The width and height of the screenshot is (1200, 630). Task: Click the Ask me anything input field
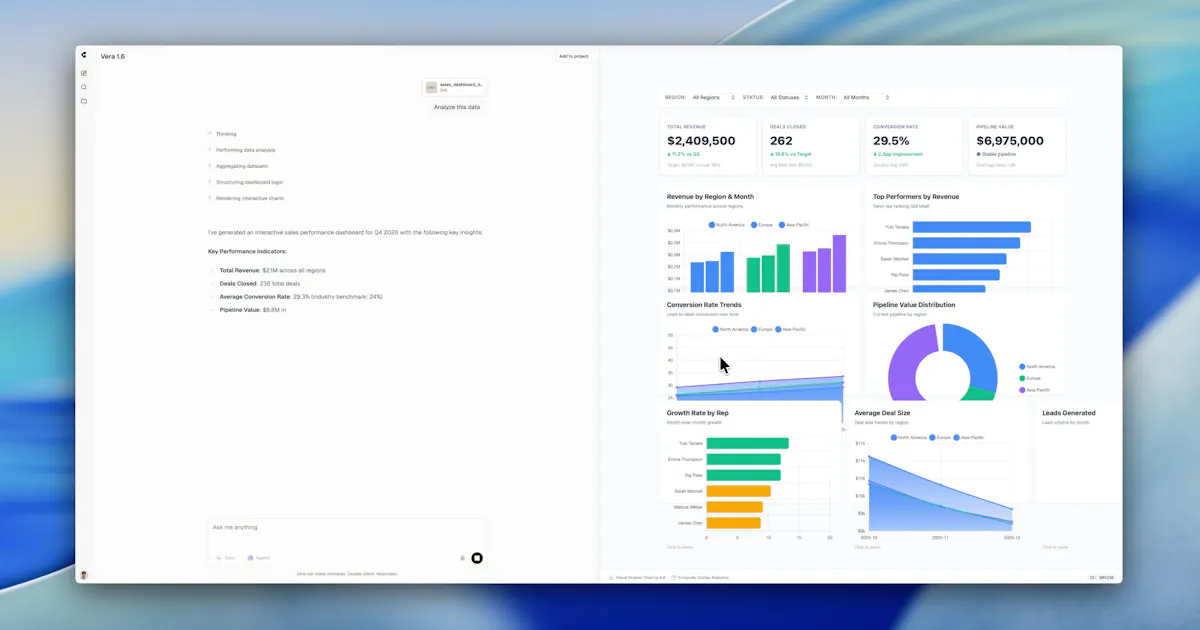(346, 527)
